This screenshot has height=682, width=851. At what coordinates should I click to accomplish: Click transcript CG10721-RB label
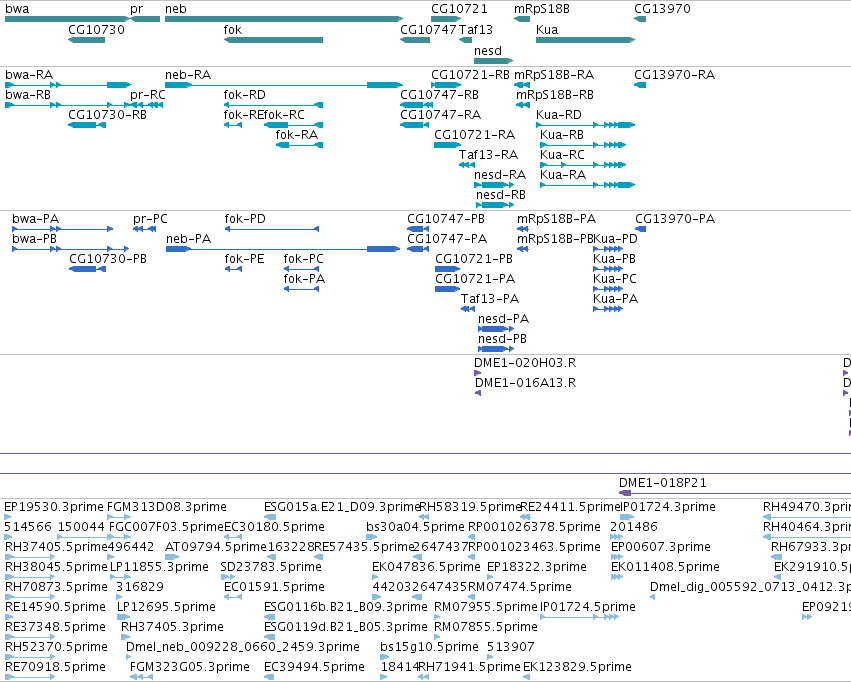pos(470,75)
